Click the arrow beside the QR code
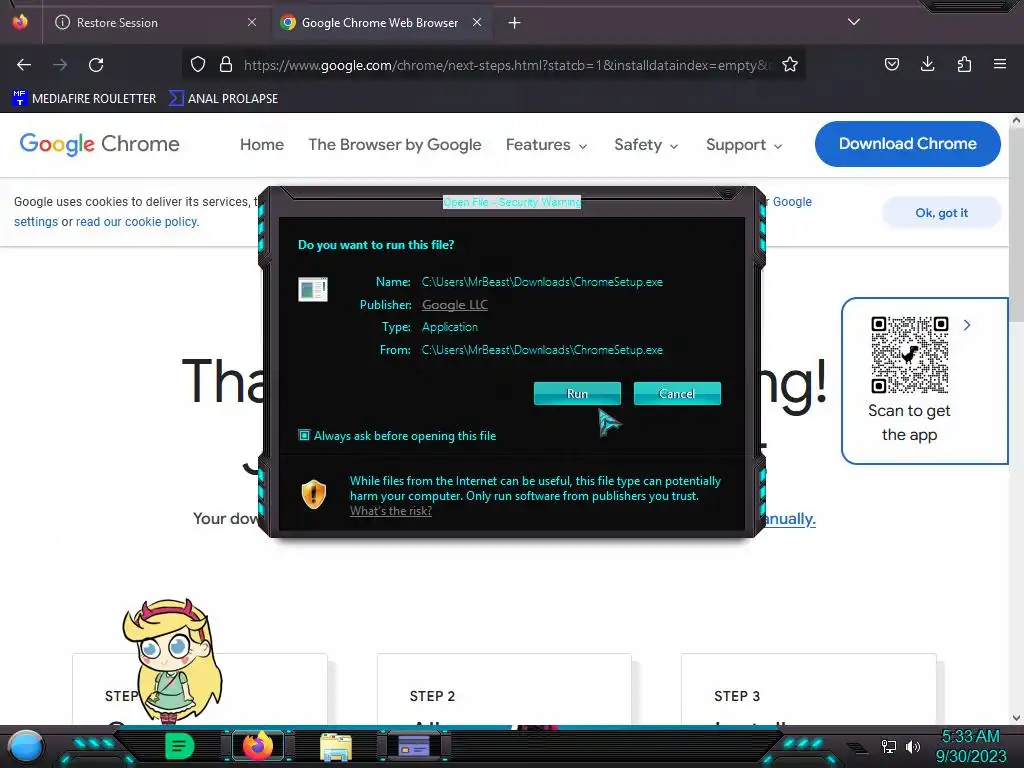 pyautogui.click(x=967, y=325)
